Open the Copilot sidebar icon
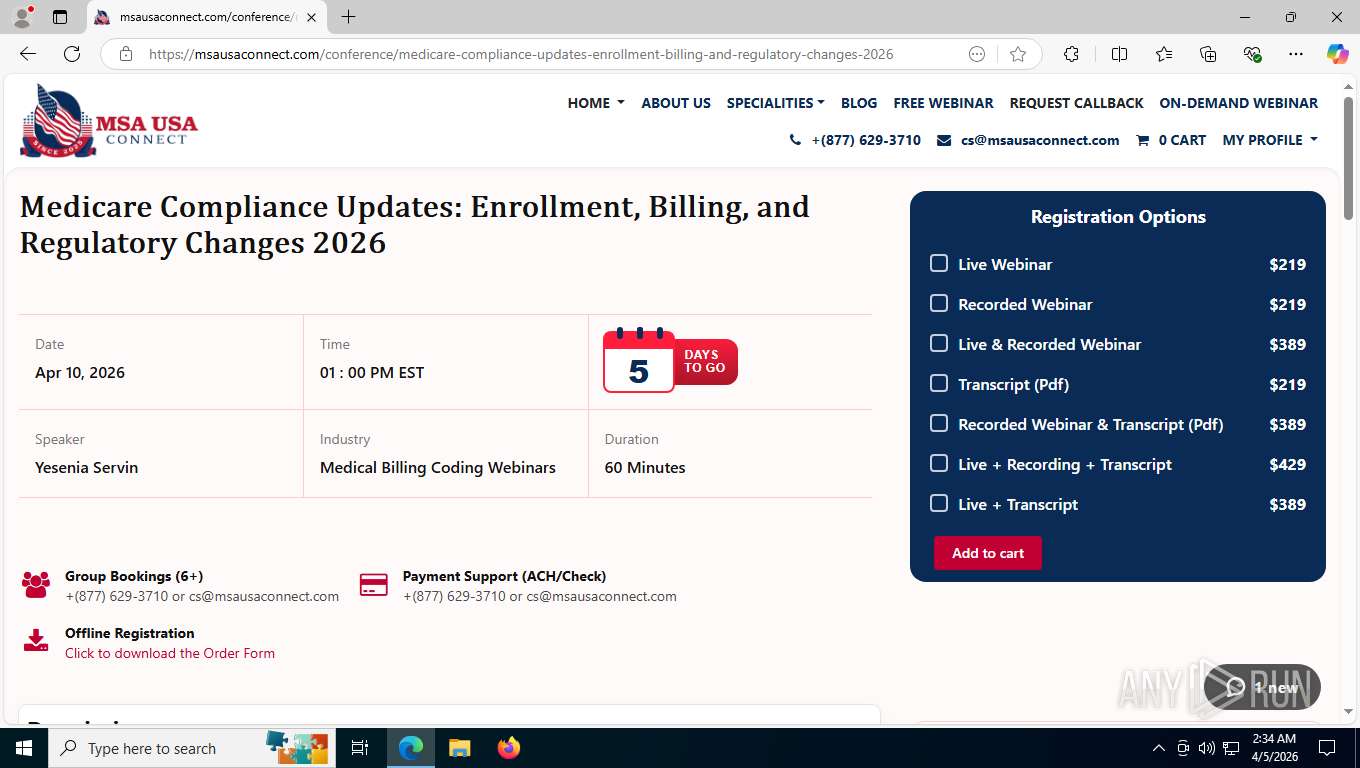1360x768 pixels. coord(1337,54)
